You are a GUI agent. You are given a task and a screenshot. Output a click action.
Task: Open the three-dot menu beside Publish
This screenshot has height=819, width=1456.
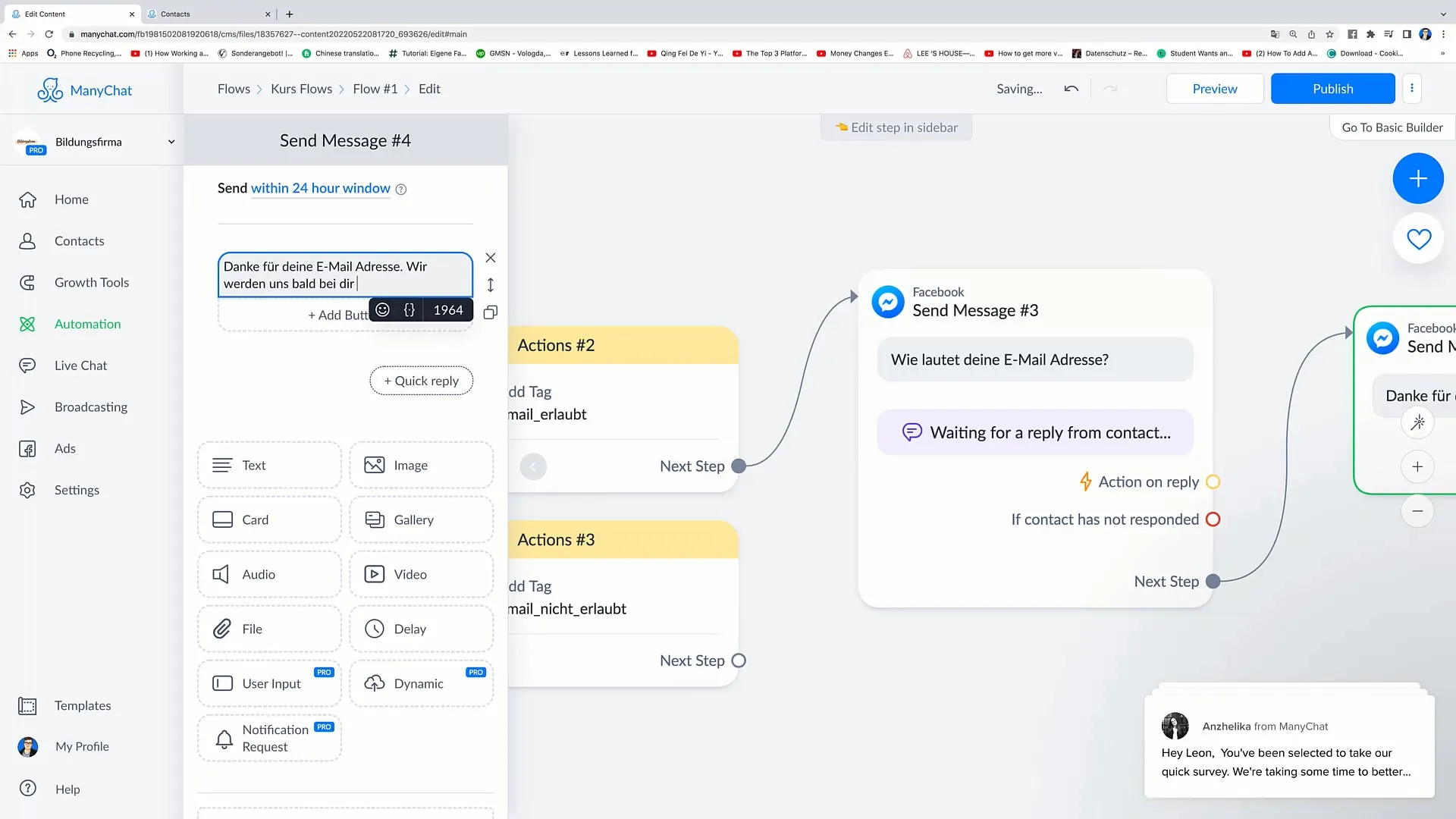point(1411,89)
